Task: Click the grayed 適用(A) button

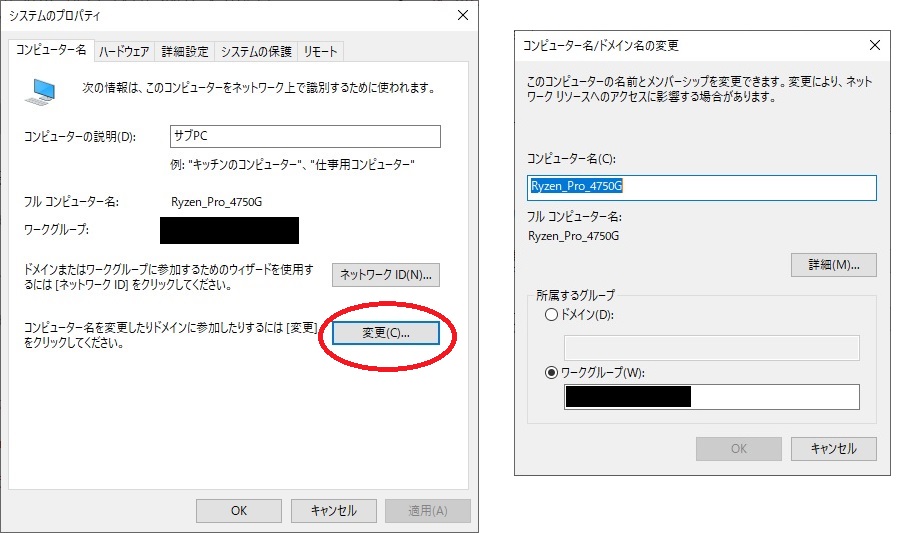Action: click(x=428, y=511)
